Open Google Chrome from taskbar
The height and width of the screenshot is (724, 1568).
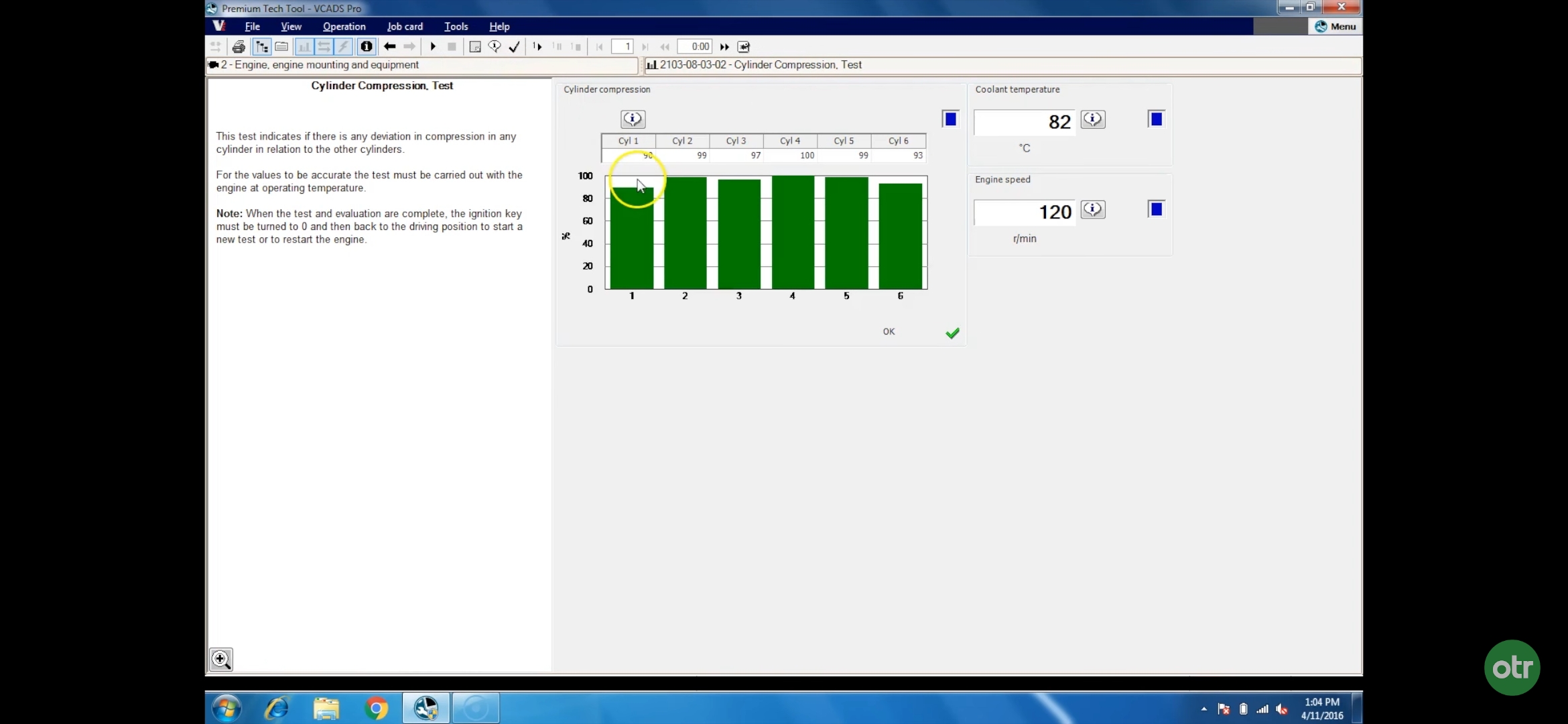377,709
